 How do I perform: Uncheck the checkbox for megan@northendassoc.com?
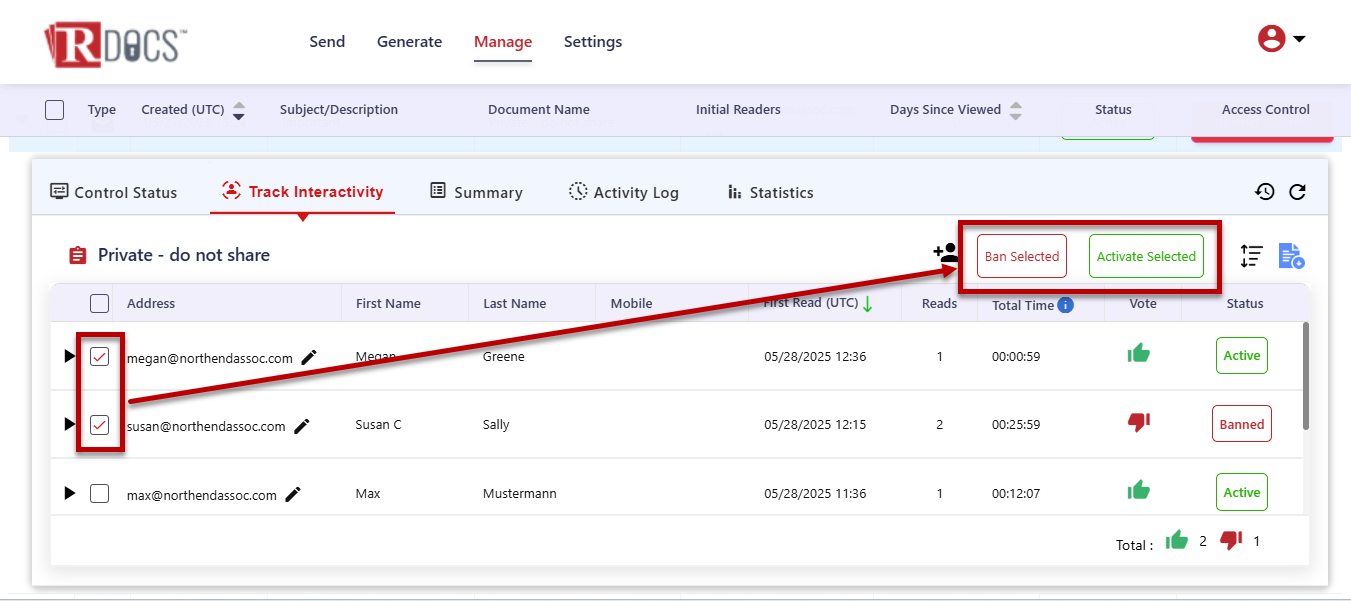tap(99, 357)
